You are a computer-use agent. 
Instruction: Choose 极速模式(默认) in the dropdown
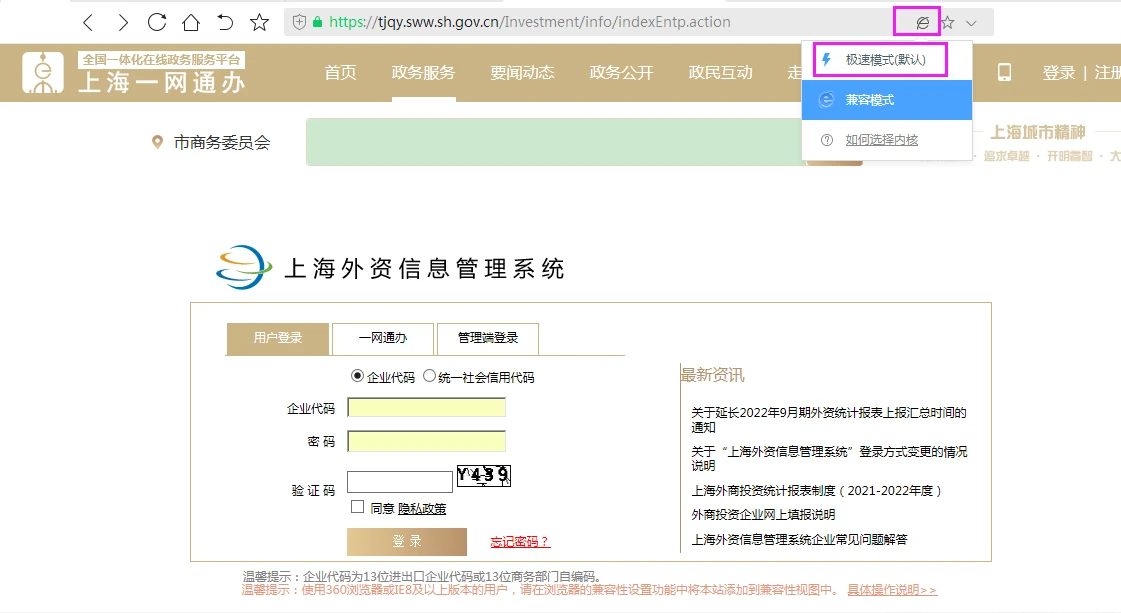click(886, 60)
